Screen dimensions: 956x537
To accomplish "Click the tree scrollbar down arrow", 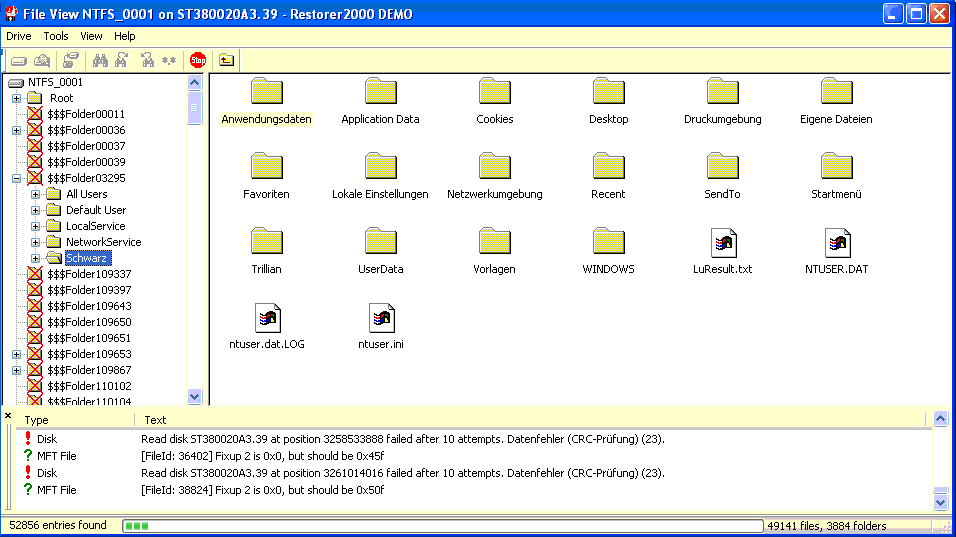I will coord(194,396).
